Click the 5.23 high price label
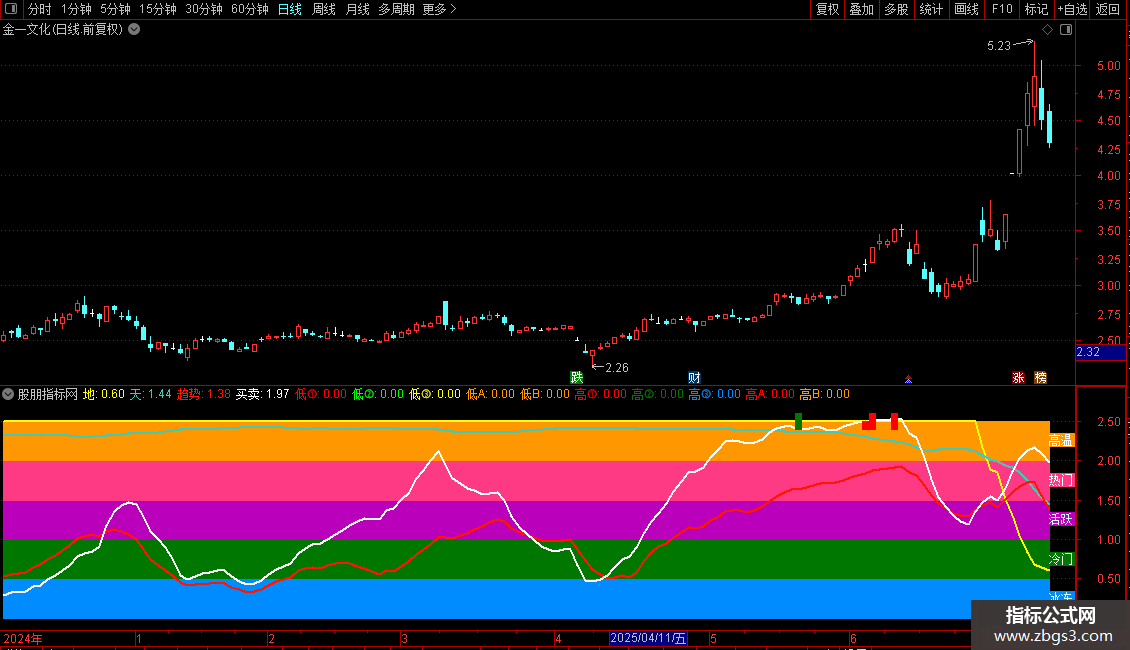The image size is (1130, 650). coord(999,46)
